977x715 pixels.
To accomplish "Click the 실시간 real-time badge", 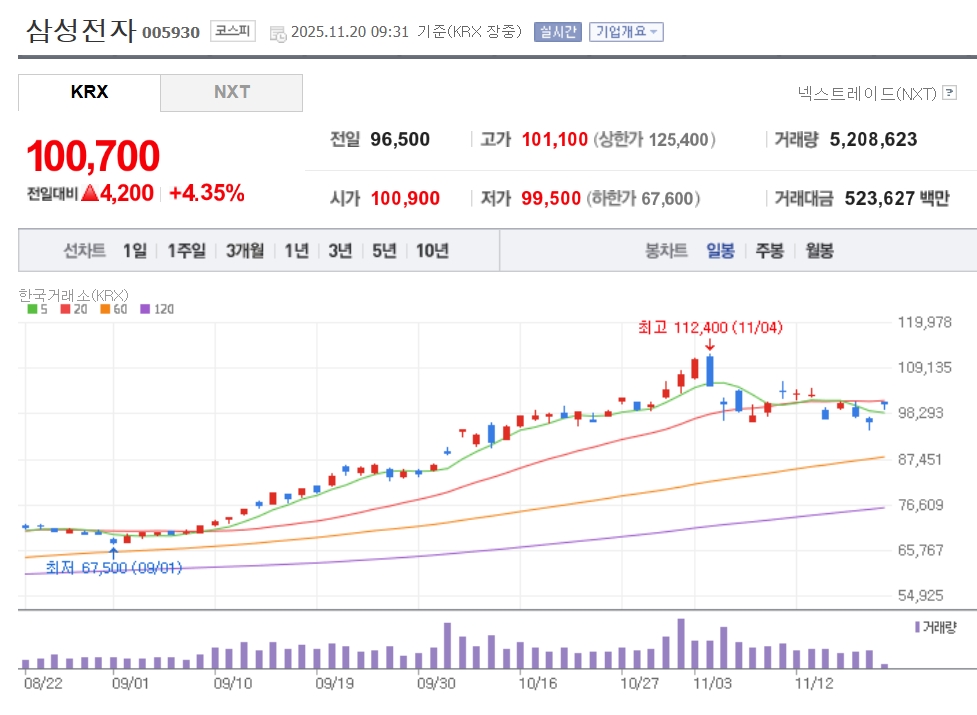I will pyautogui.click(x=557, y=31).
